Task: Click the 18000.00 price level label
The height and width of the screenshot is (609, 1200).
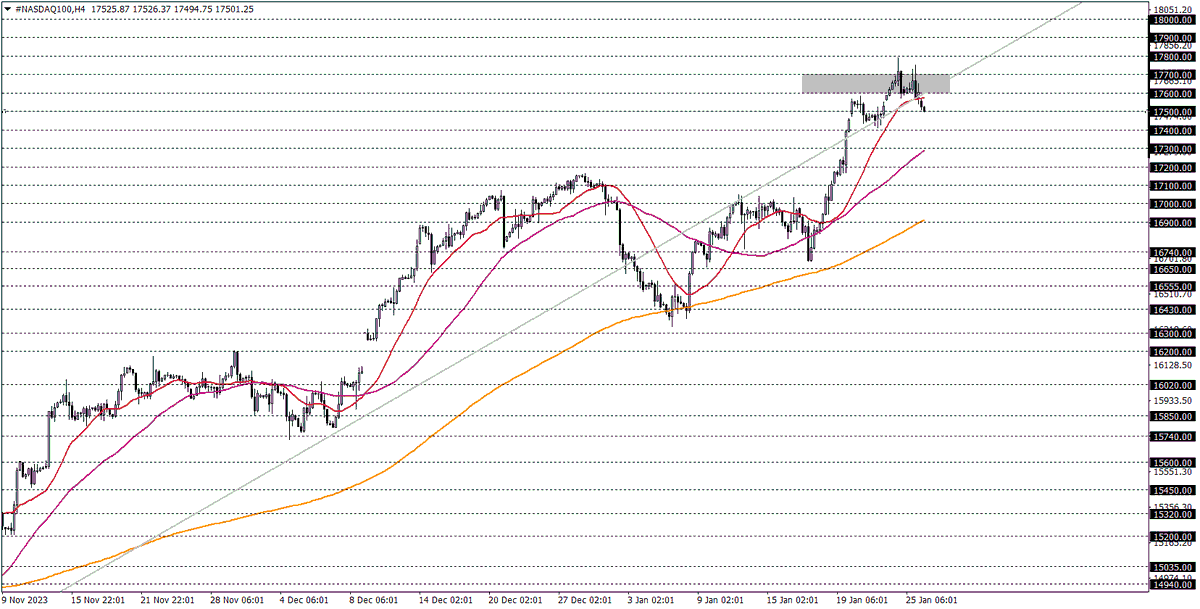Action: [1172, 20]
